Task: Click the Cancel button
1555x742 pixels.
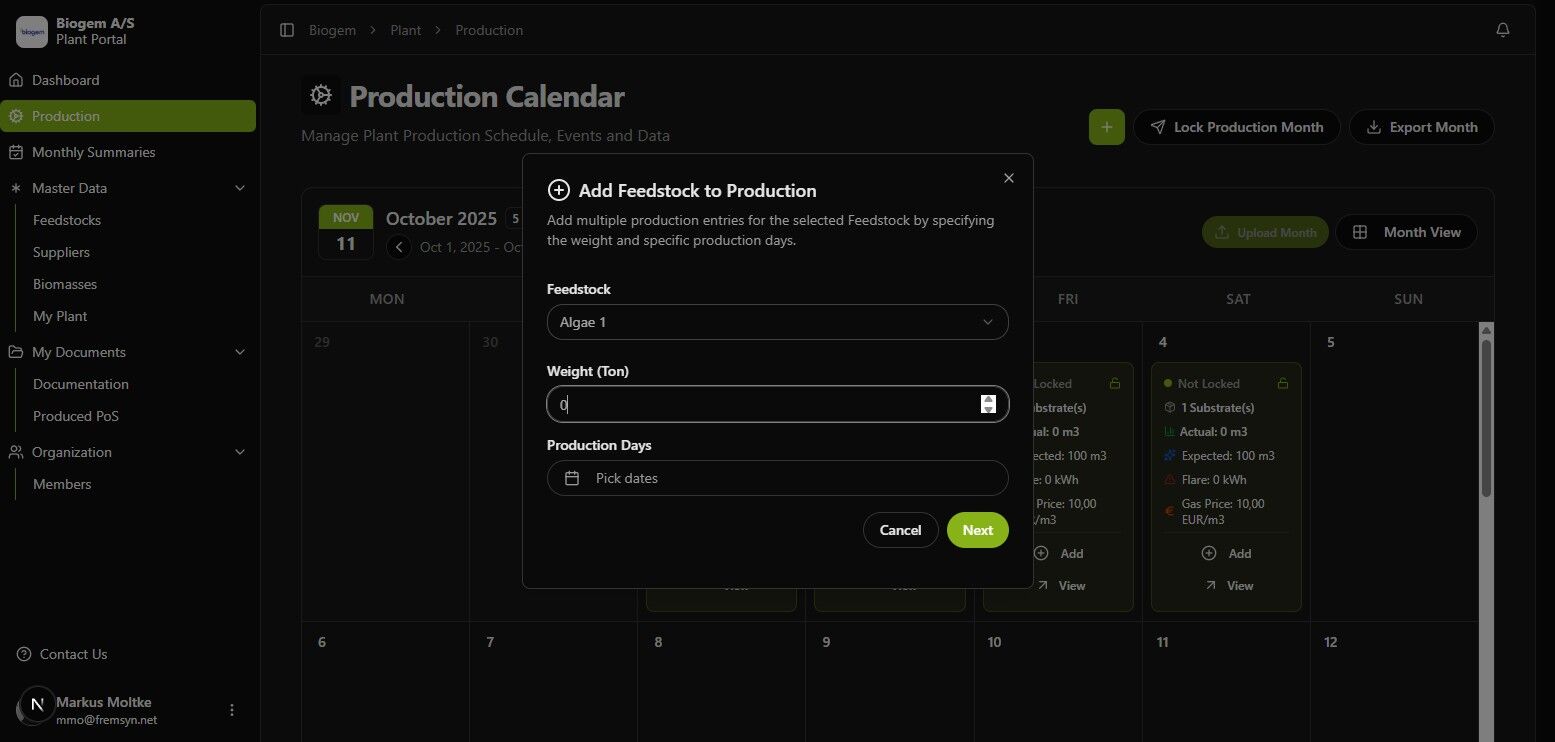Action: pos(900,530)
